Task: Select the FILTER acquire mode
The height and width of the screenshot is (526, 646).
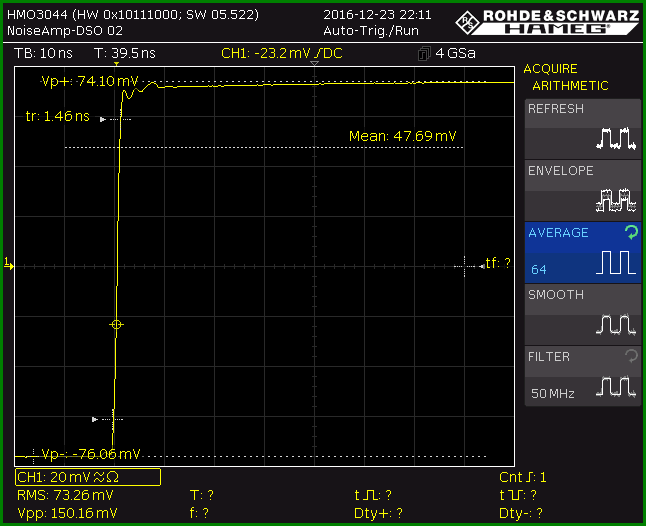Action: [583, 376]
